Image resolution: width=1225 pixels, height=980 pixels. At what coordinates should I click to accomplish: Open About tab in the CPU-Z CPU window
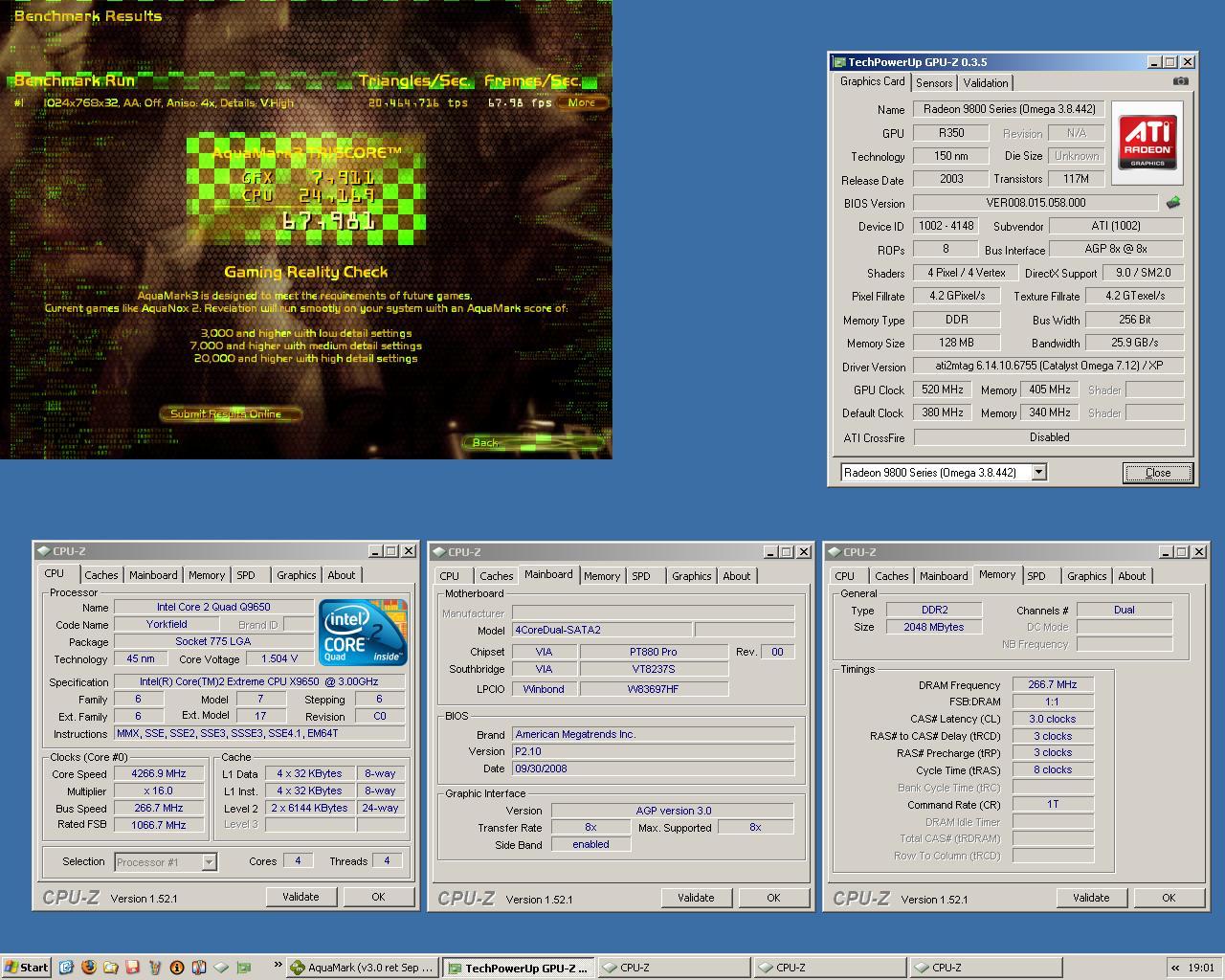[342, 575]
